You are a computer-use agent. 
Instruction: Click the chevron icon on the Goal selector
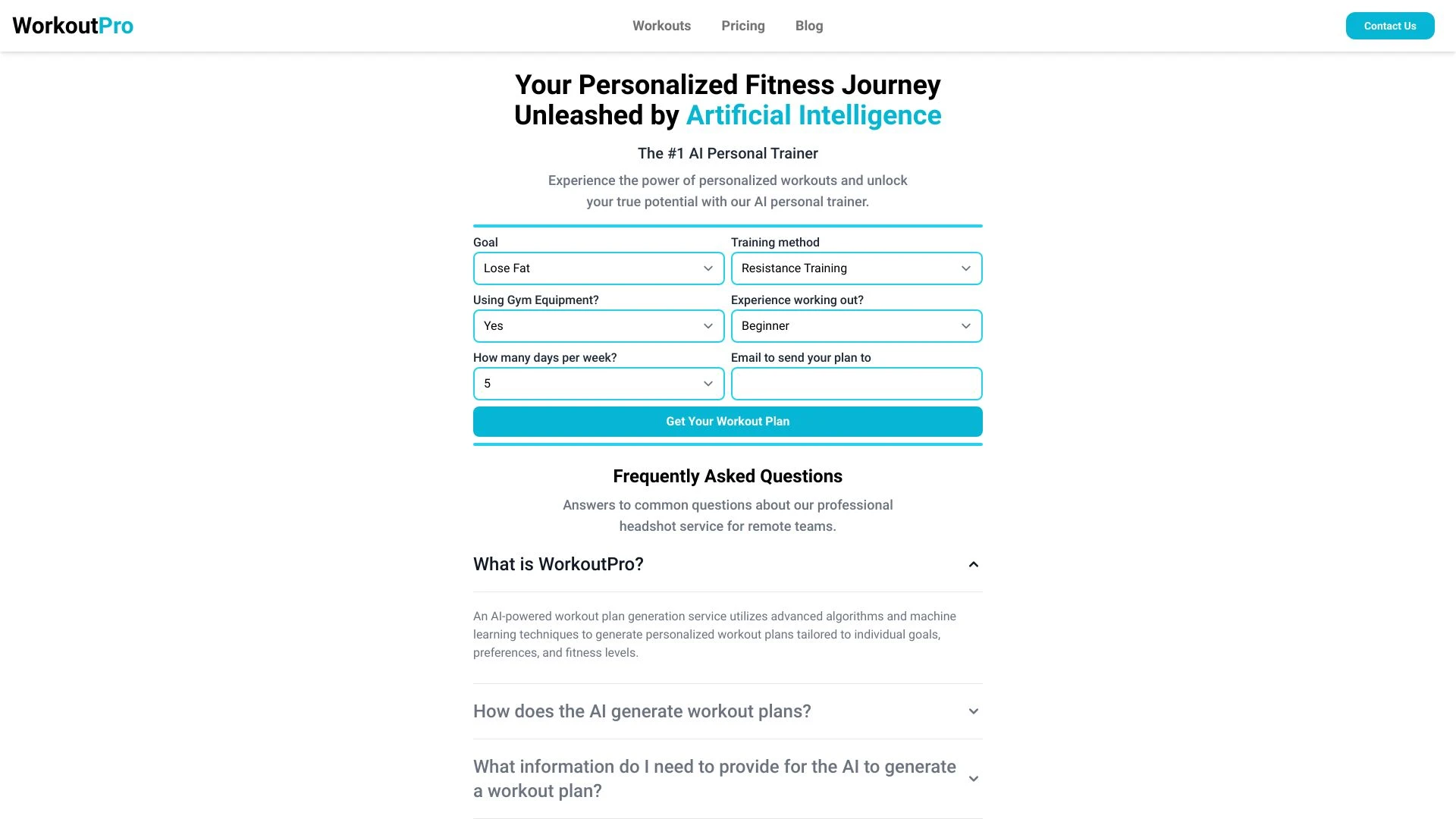coord(707,268)
